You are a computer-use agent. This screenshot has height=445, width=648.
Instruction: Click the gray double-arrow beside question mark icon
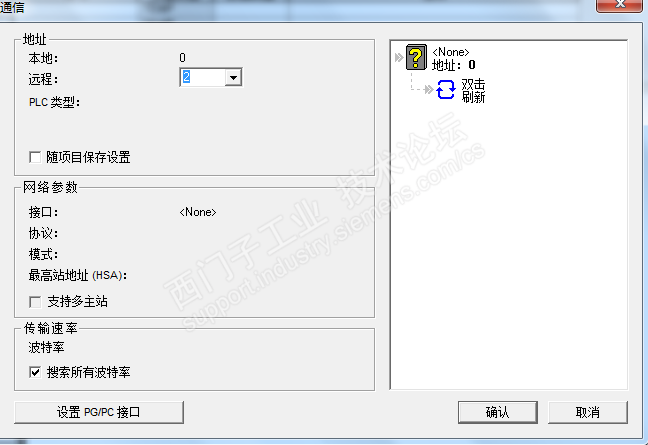coord(399,57)
